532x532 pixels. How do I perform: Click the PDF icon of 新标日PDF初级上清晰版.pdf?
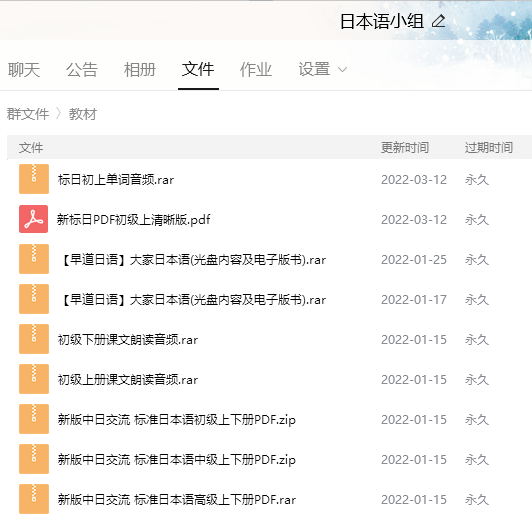point(33,219)
